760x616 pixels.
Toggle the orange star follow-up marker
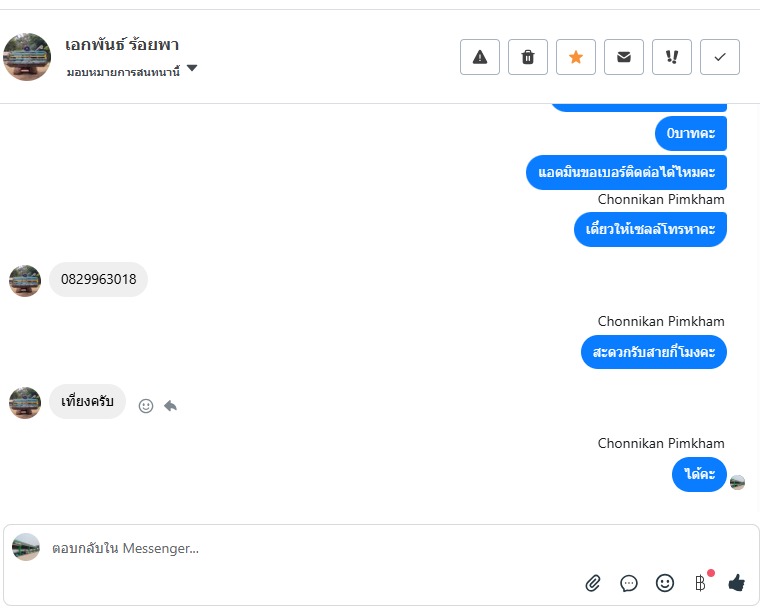pos(576,57)
